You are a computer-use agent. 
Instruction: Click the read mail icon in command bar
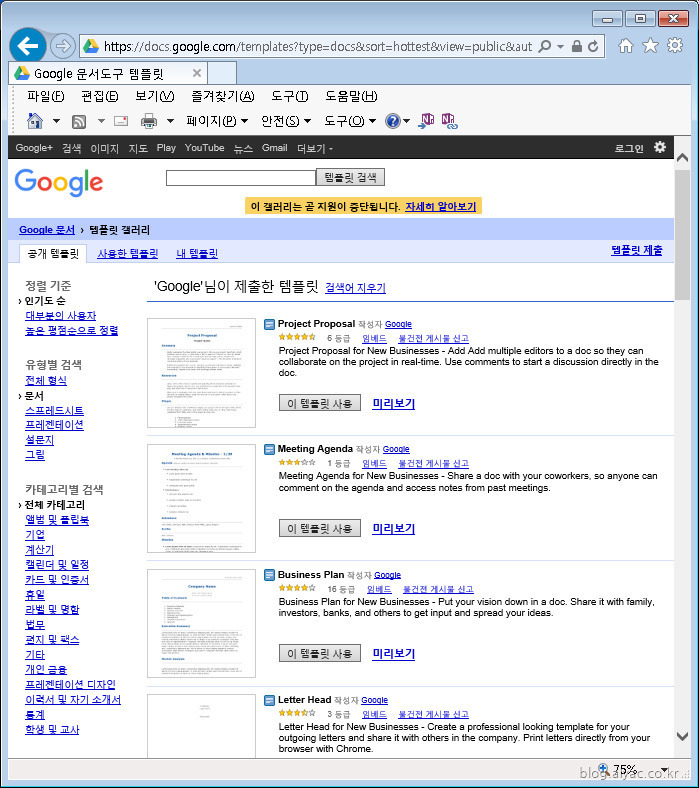click(121, 121)
